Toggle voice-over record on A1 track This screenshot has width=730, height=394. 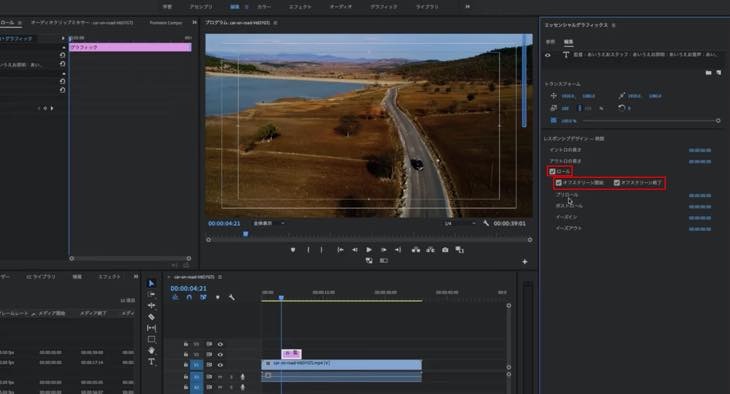point(243,376)
